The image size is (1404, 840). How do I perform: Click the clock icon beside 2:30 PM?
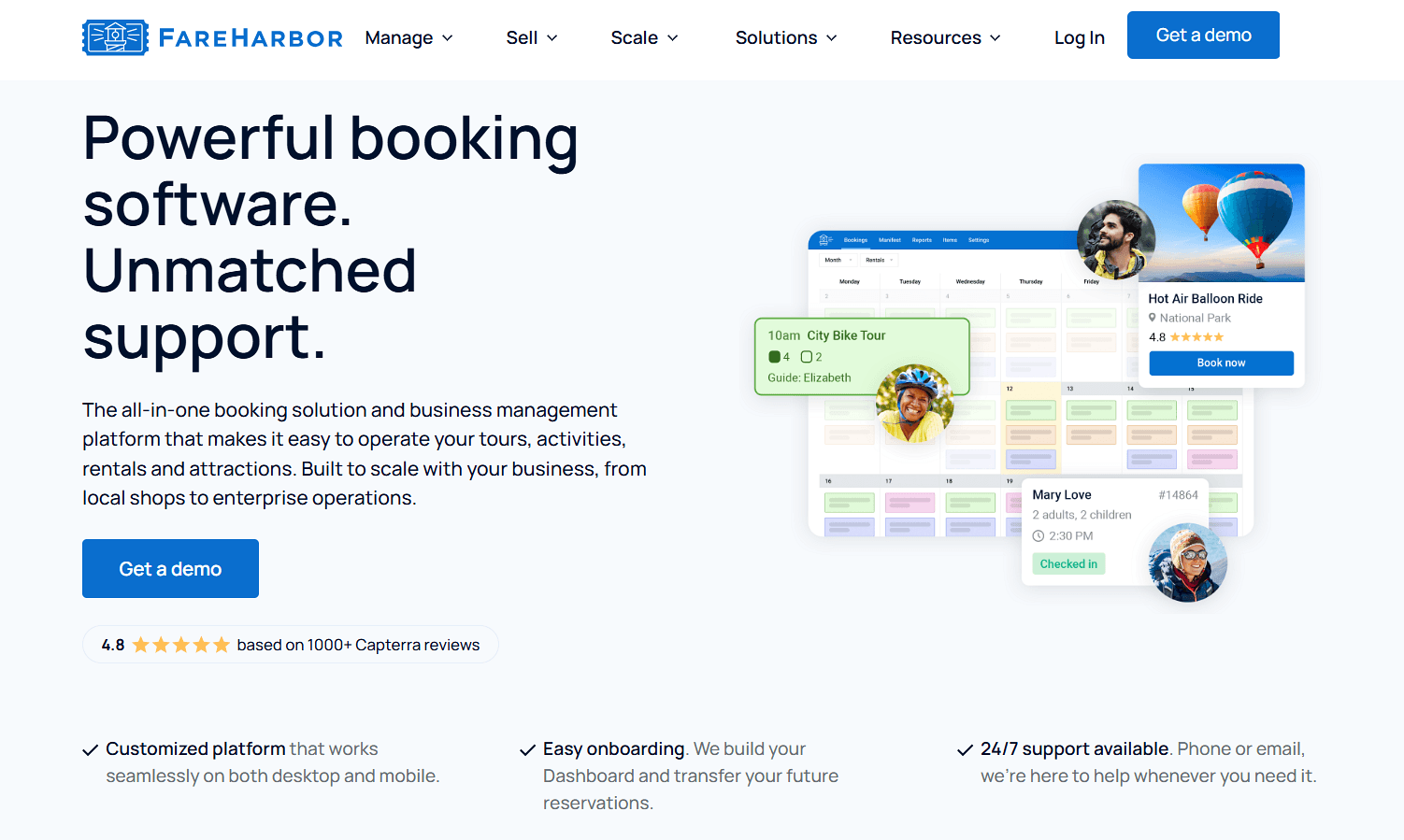click(1038, 536)
